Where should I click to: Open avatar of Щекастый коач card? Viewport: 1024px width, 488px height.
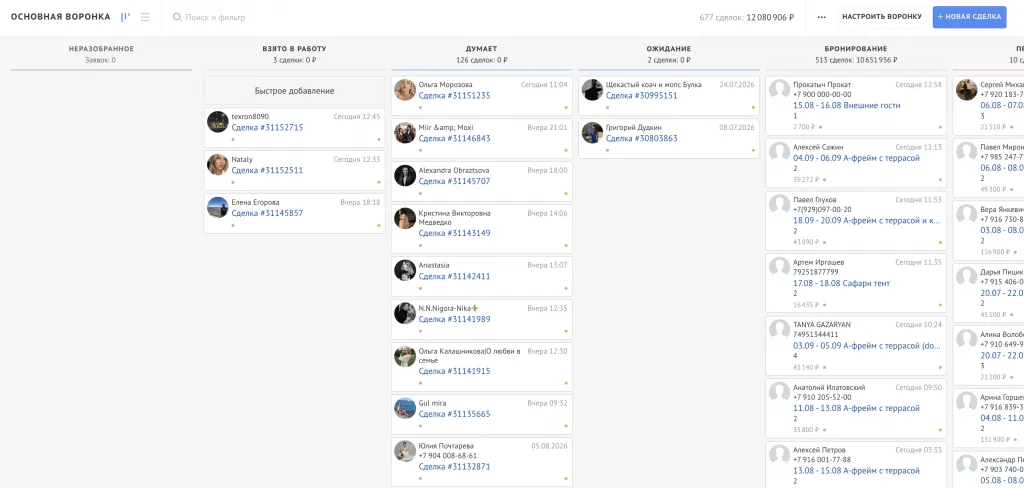coord(592,90)
